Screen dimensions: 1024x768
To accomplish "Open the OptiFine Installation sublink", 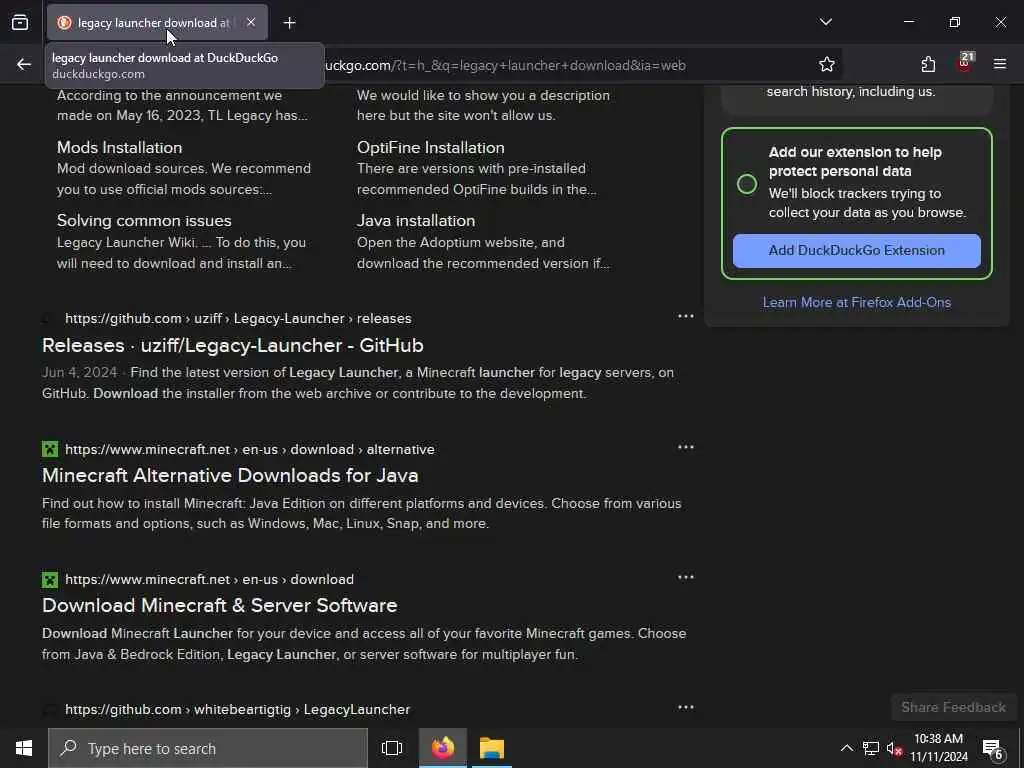I will pyautogui.click(x=430, y=148).
